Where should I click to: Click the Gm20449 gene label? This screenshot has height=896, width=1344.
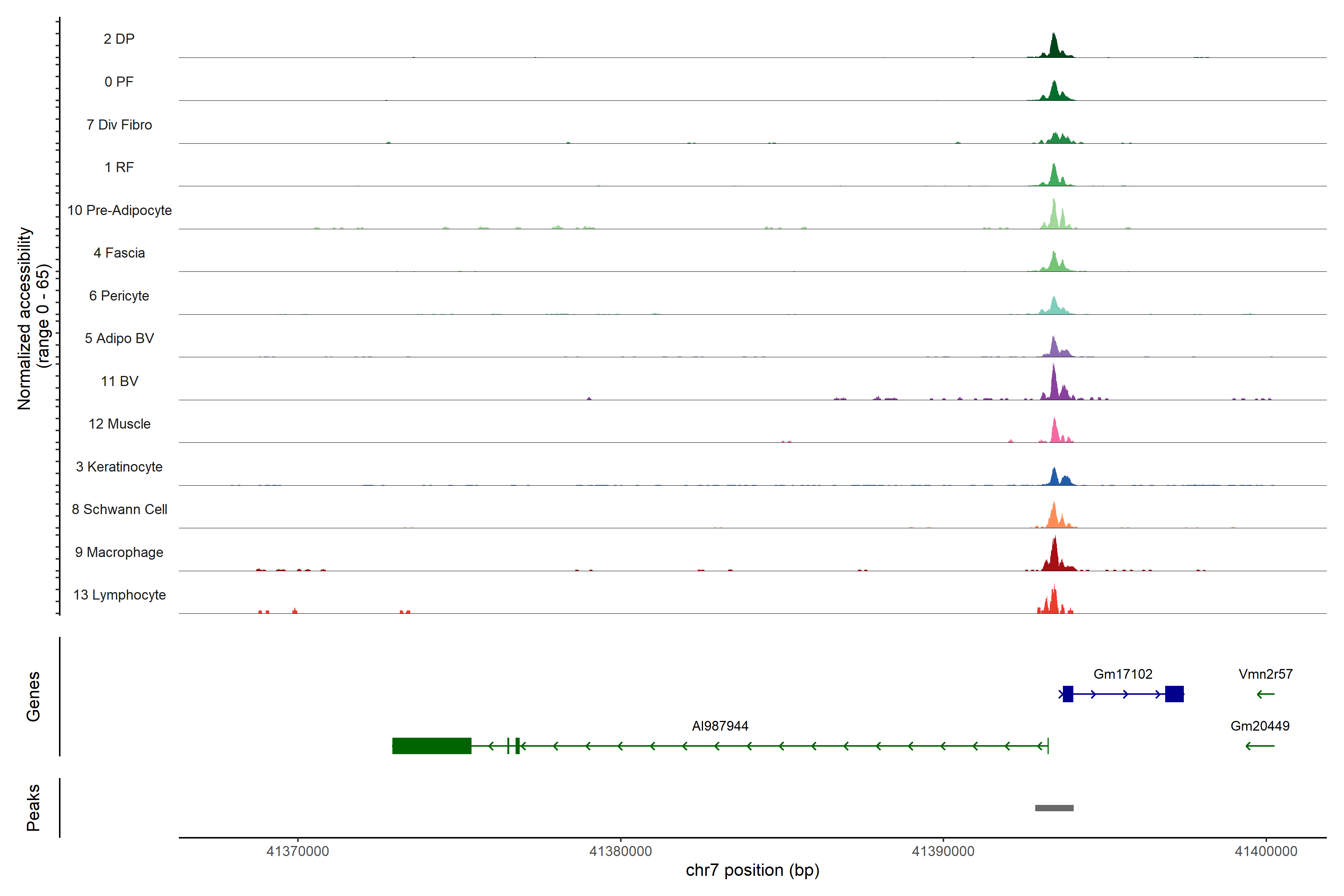pos(1260,726)
